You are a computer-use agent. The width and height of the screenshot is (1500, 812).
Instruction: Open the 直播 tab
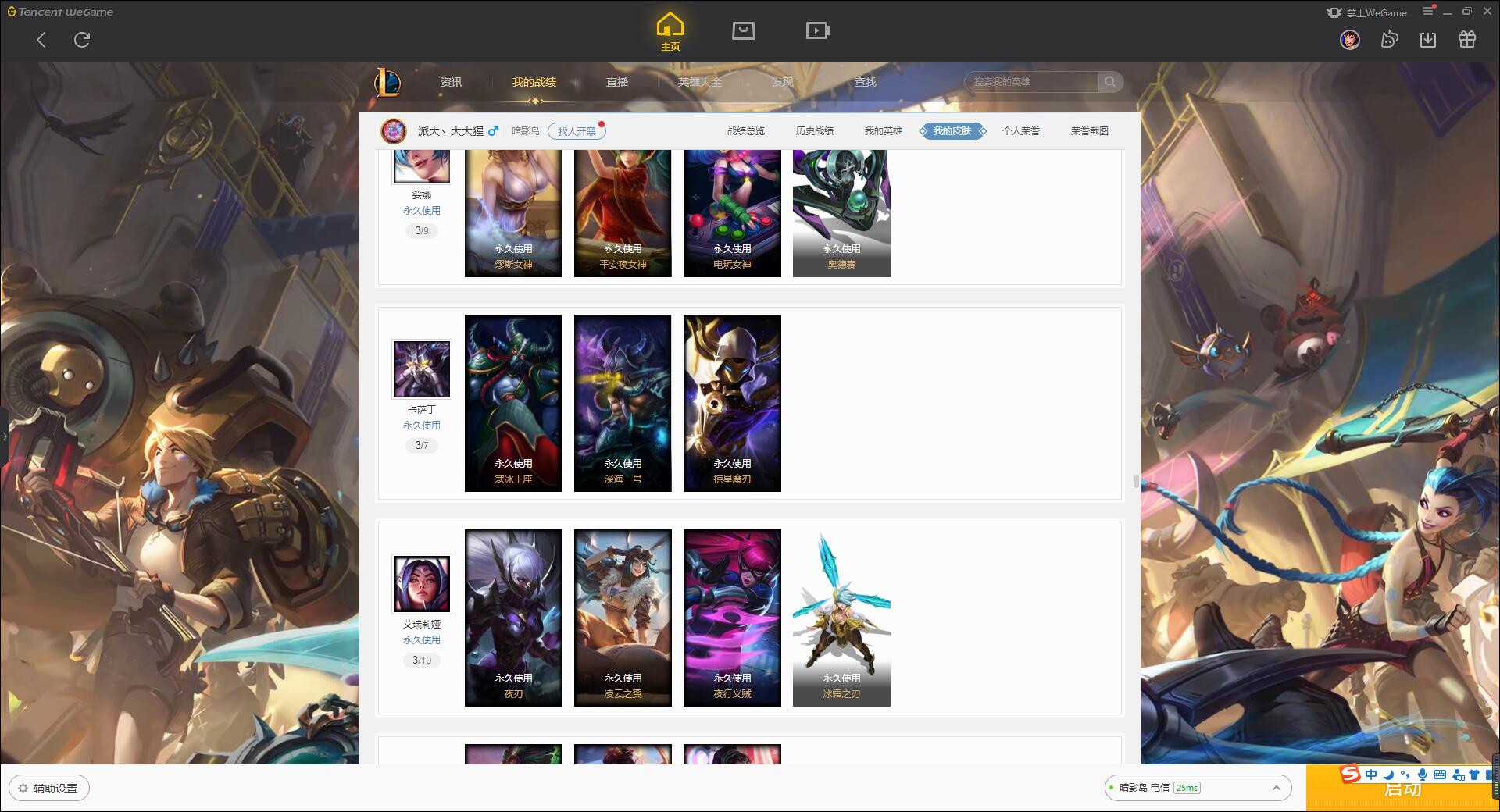tap(617, 82)
